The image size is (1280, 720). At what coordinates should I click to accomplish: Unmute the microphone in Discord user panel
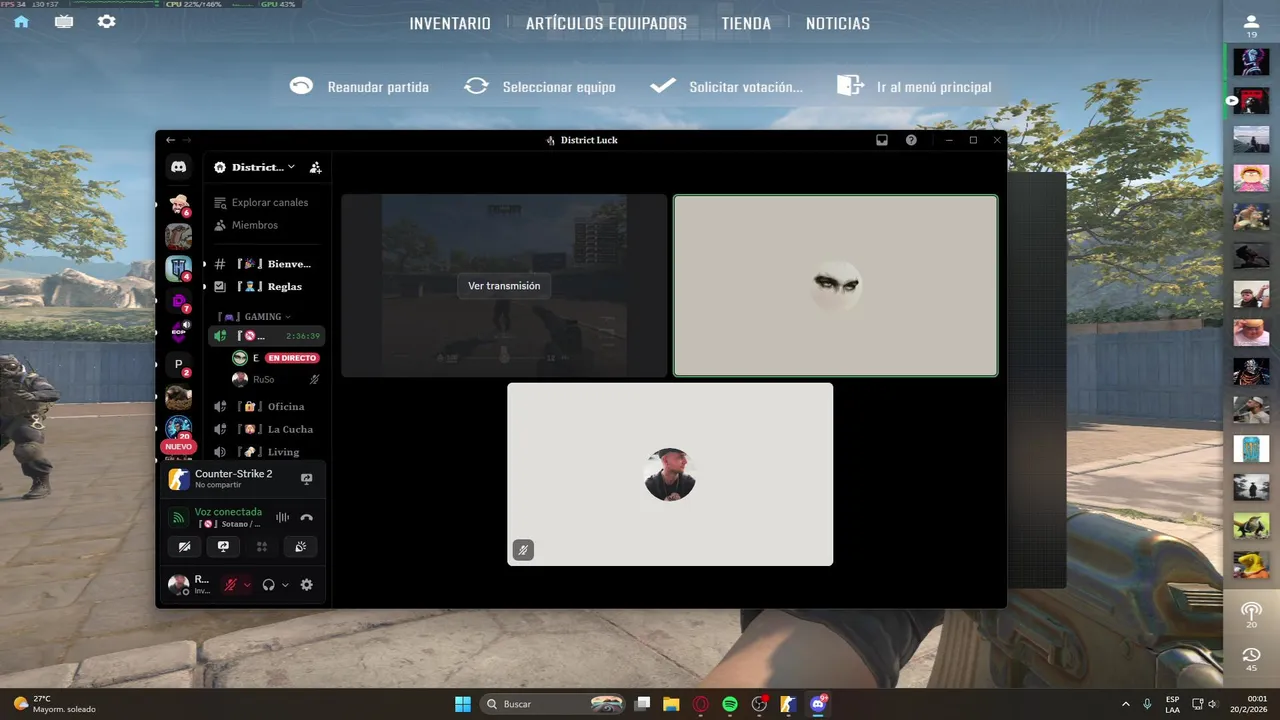[230, 585]
